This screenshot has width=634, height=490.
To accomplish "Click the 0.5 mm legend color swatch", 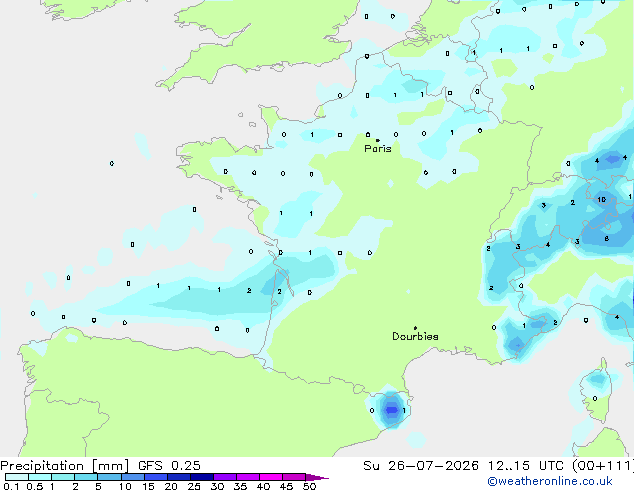I will (x=40, y=477).
